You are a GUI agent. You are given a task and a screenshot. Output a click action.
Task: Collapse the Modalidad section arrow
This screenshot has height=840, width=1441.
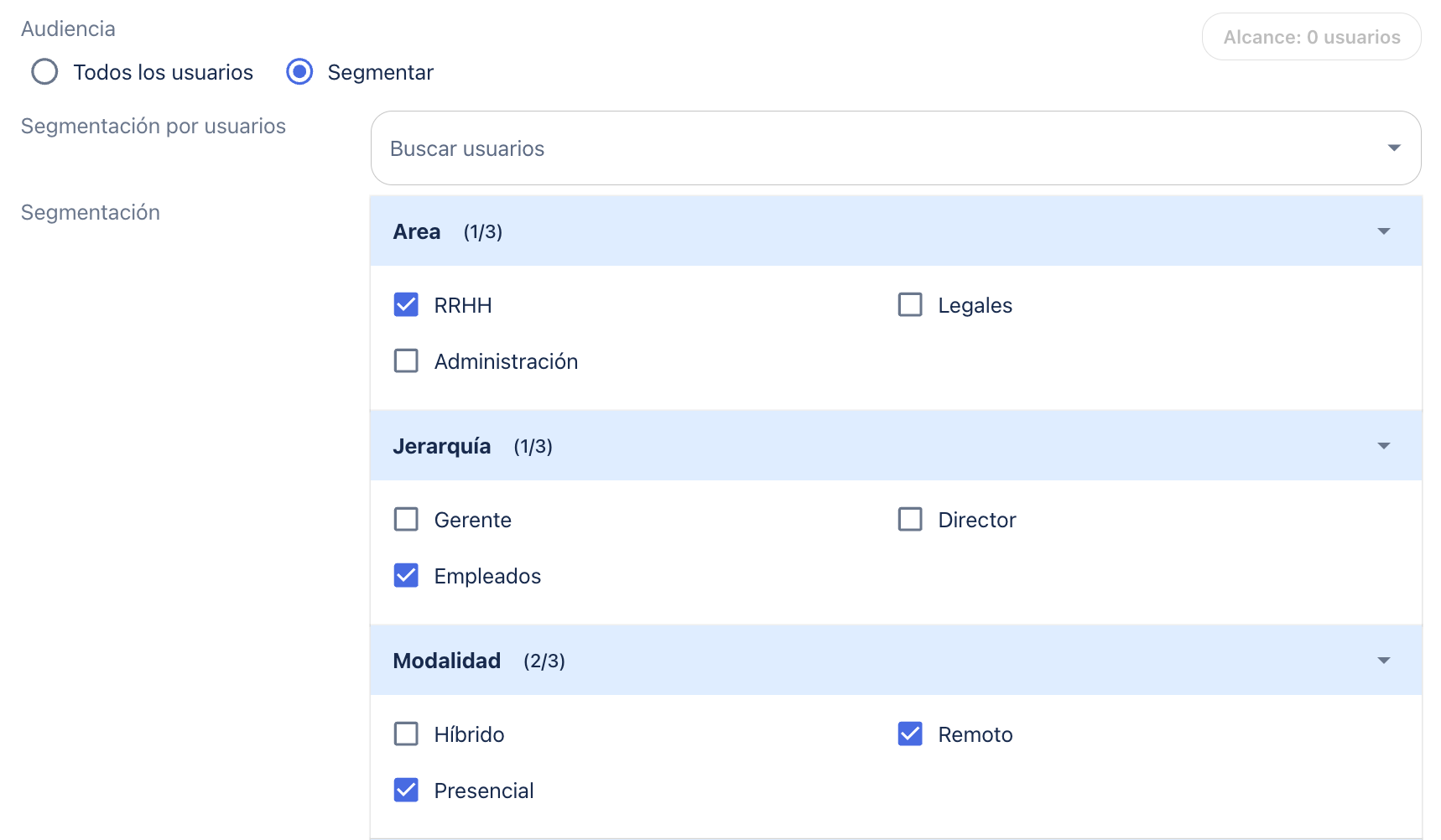click(1384, 661)
